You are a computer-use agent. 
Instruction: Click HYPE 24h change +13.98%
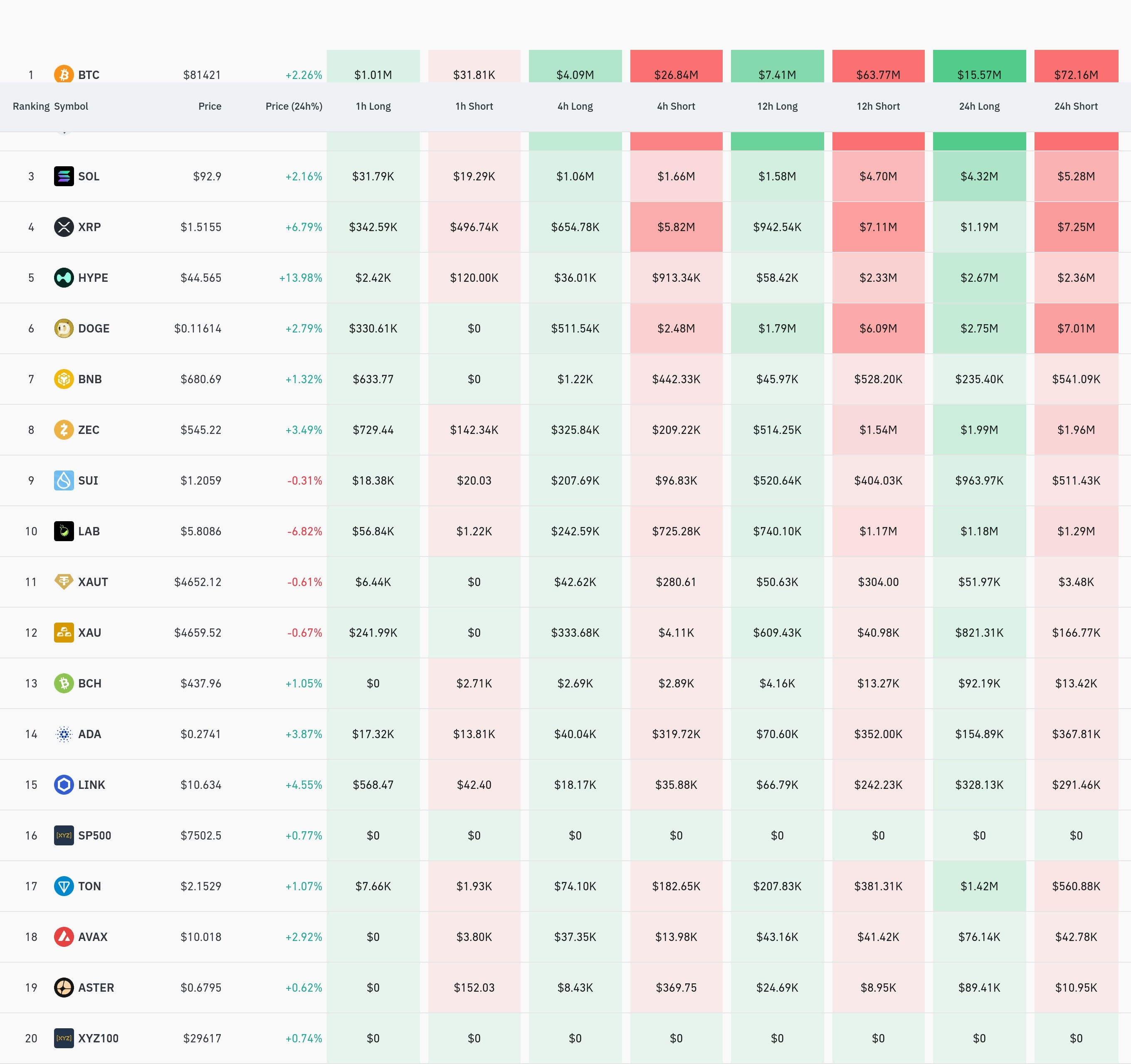[300, 278]
